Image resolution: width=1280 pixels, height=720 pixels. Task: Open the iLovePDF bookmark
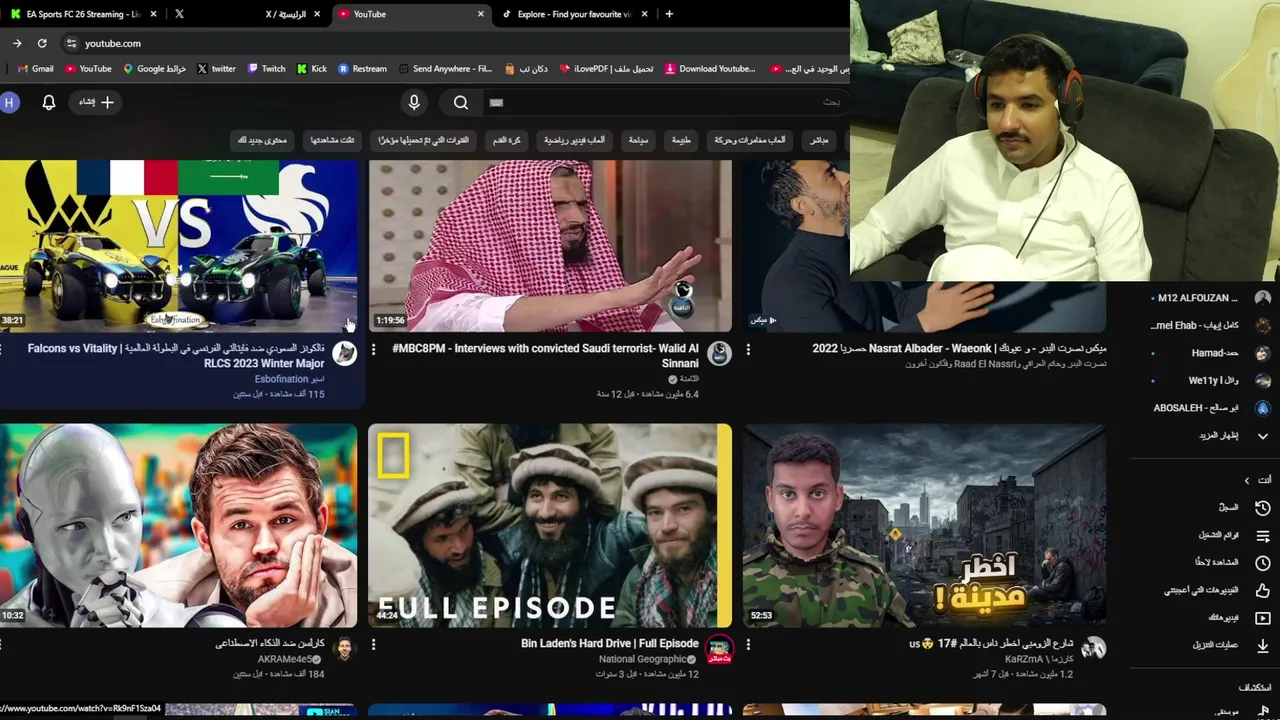pos(606,69)
